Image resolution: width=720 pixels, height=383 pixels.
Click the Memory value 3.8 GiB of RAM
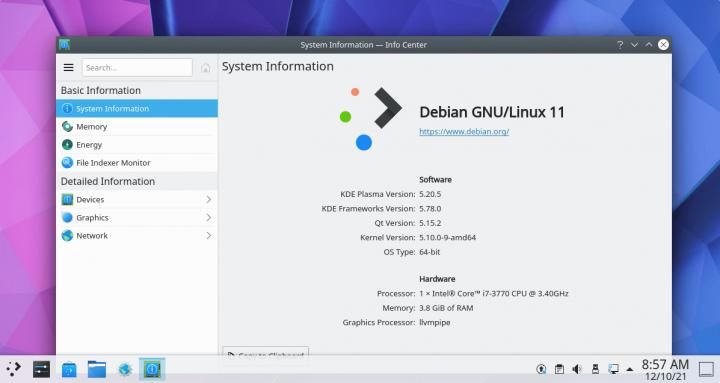click(x=446, y=308)
